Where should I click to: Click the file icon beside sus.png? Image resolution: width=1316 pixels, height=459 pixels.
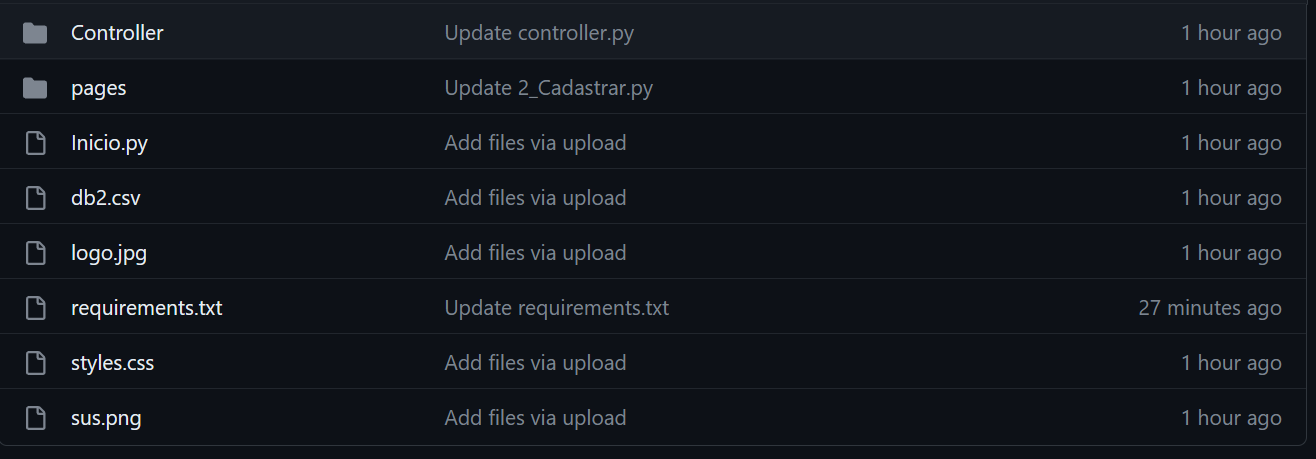(35, 419)
